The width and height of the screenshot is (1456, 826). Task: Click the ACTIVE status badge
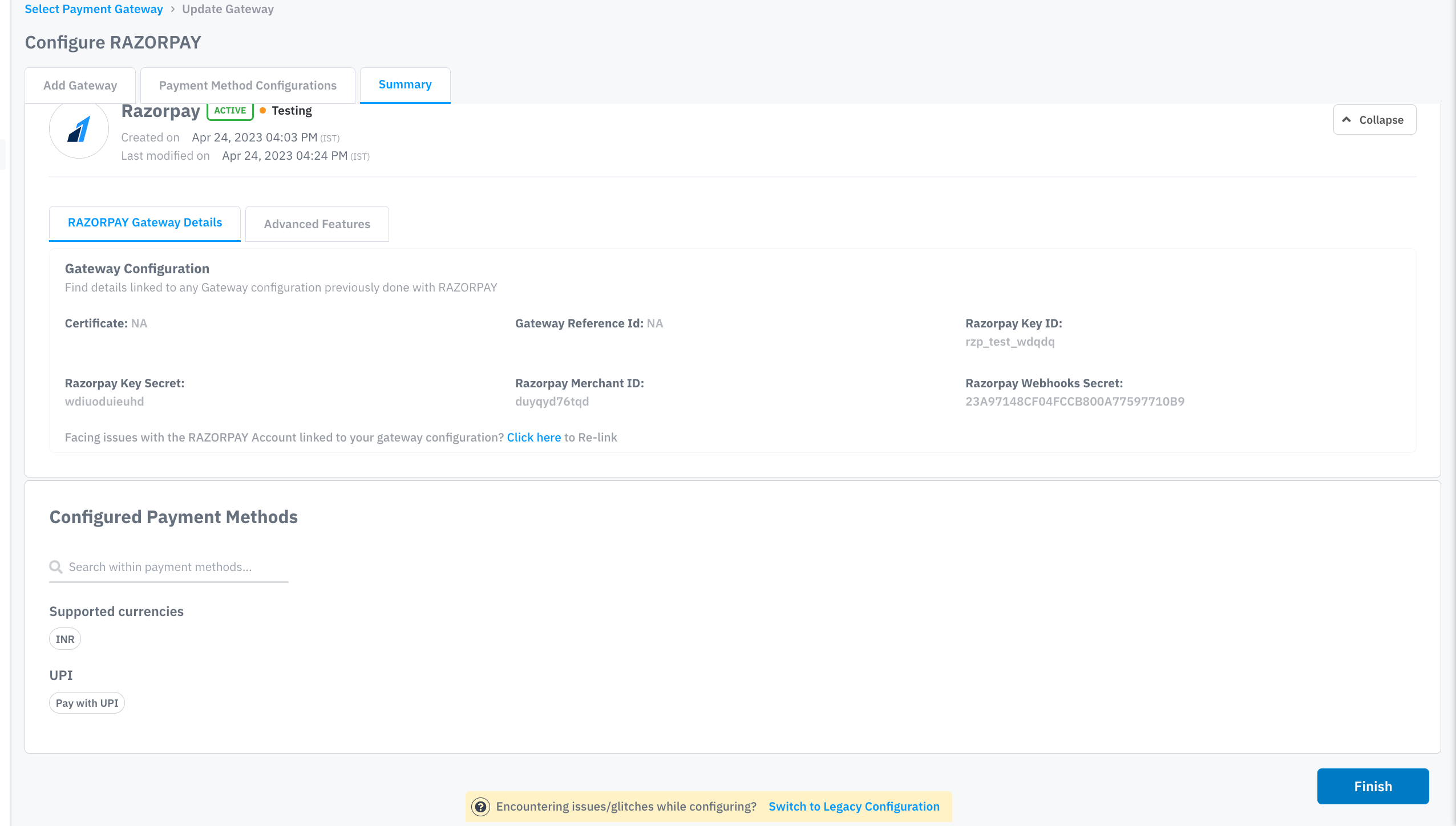pyautogui.click(x=230, y=111)
